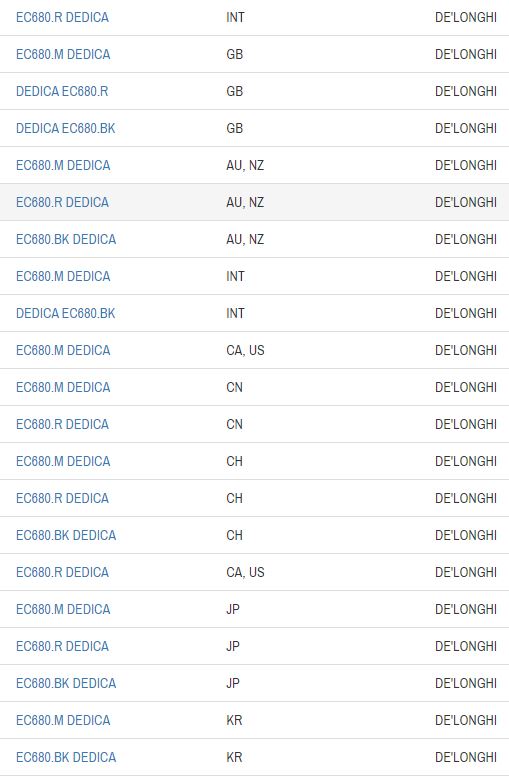Open EC680.R DEDICA link in INT row
509x777 pixels.
tap(62, 17)
